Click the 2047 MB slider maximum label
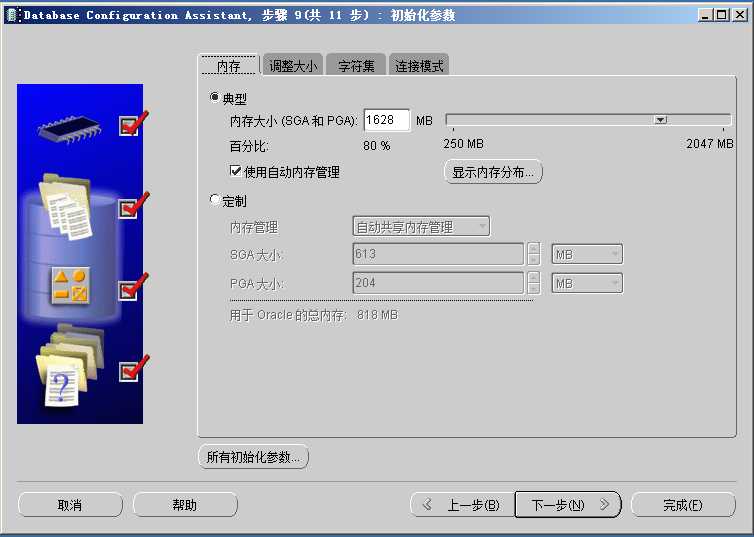754x537 pixels. click(x=710, y=143)
